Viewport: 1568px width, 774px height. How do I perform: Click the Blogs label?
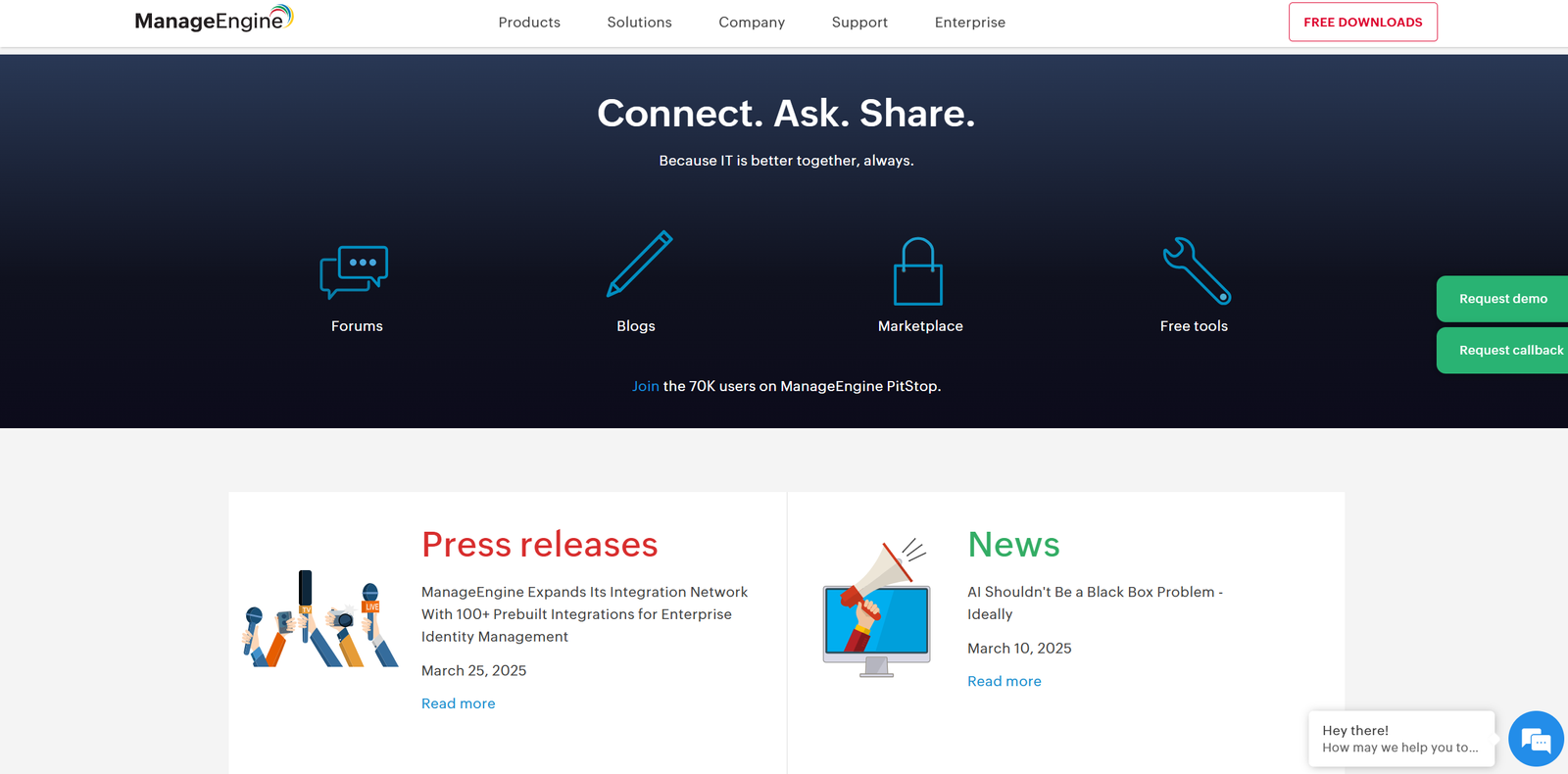pyautogui.click(x=636, y=326)
